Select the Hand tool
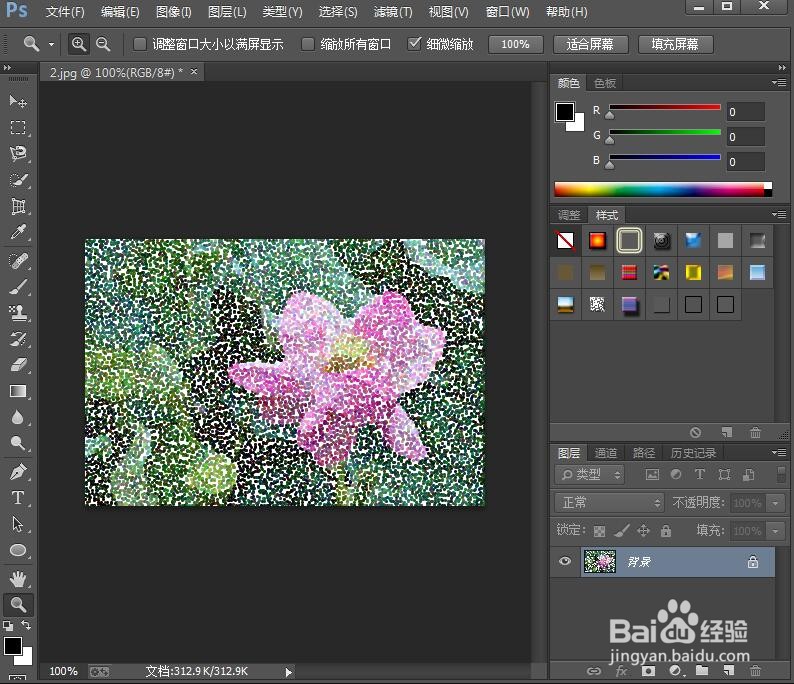The image size is (794, 684). point(18,579)
